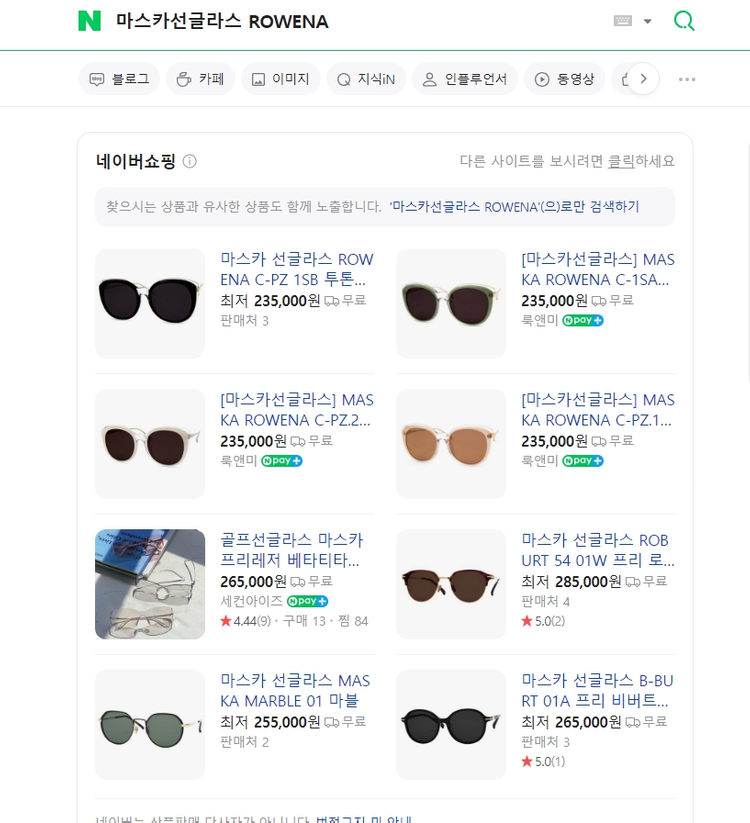The width and height of the screenshot is (750, 823).
Task: Click 다른 사이트를 보시려면 클릭하세요 link
Action: [567, 161]
